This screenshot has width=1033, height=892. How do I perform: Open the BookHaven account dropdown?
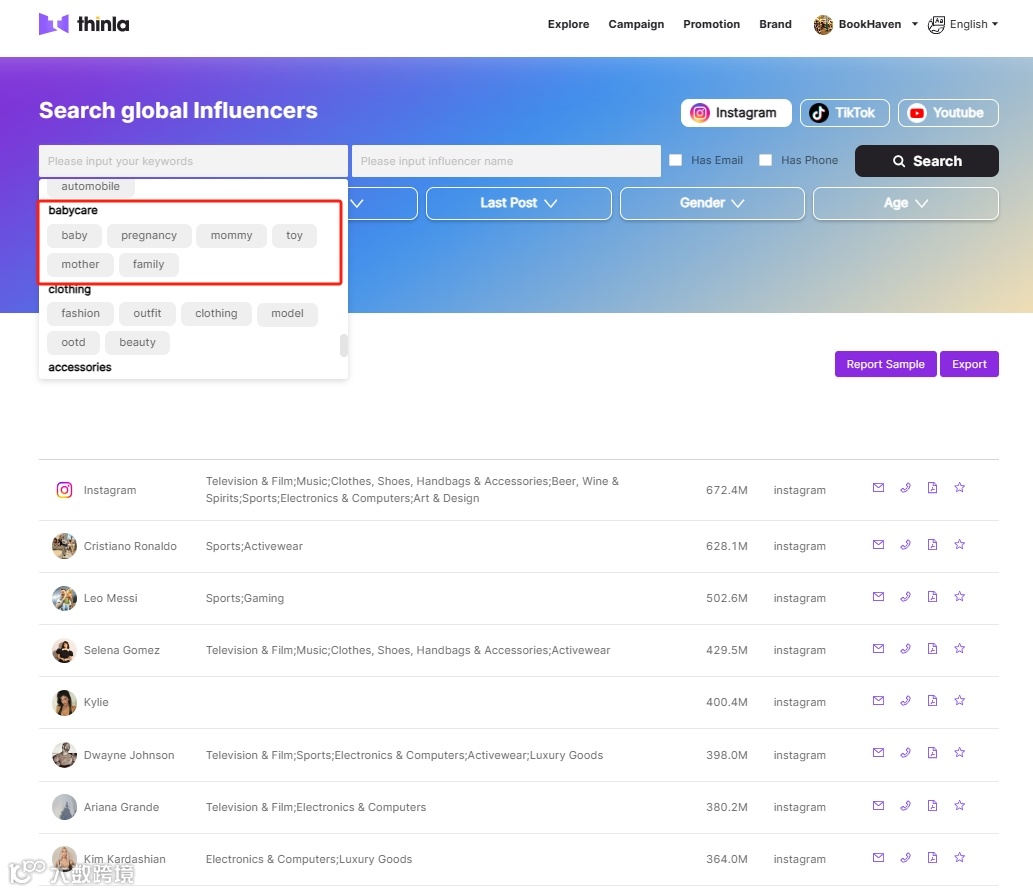tap(866, 24)
